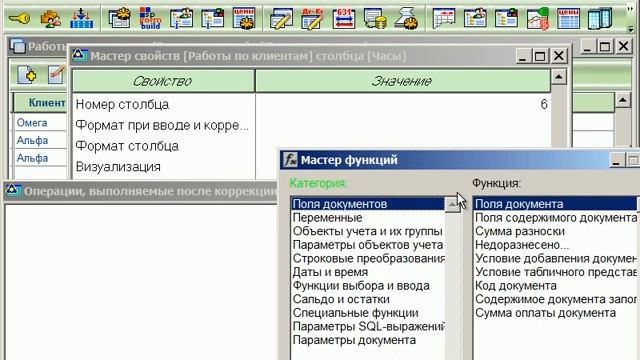Click the windows with orange gear icon
The height and width of the screenshot is (360, 640).
point(120,18)
